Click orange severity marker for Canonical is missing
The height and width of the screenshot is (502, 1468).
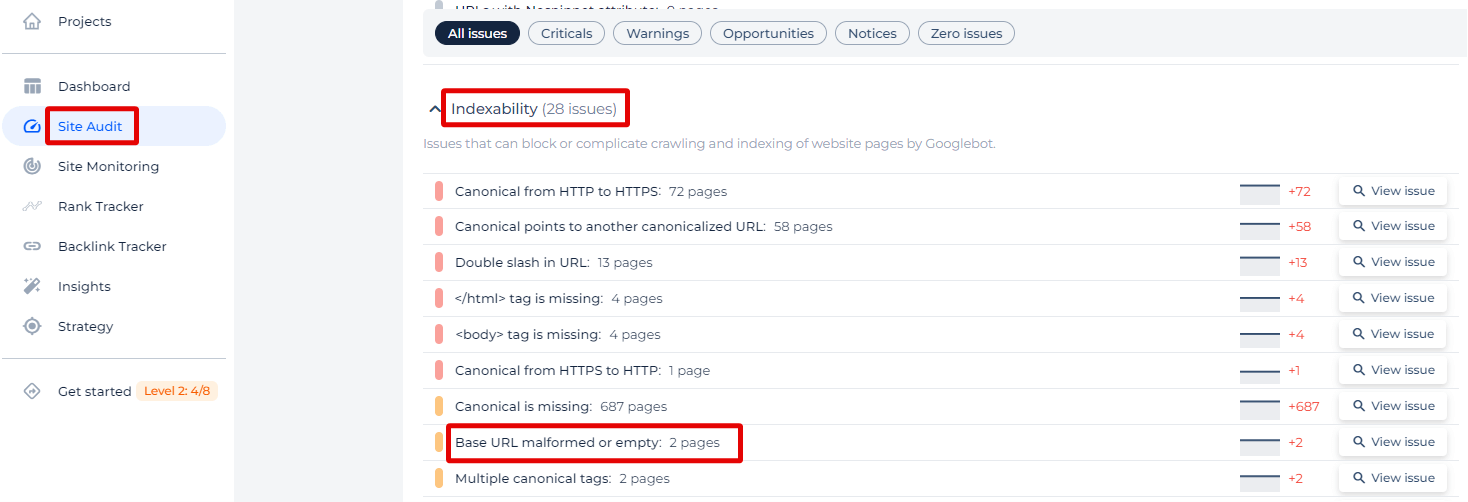coord(439,407)
